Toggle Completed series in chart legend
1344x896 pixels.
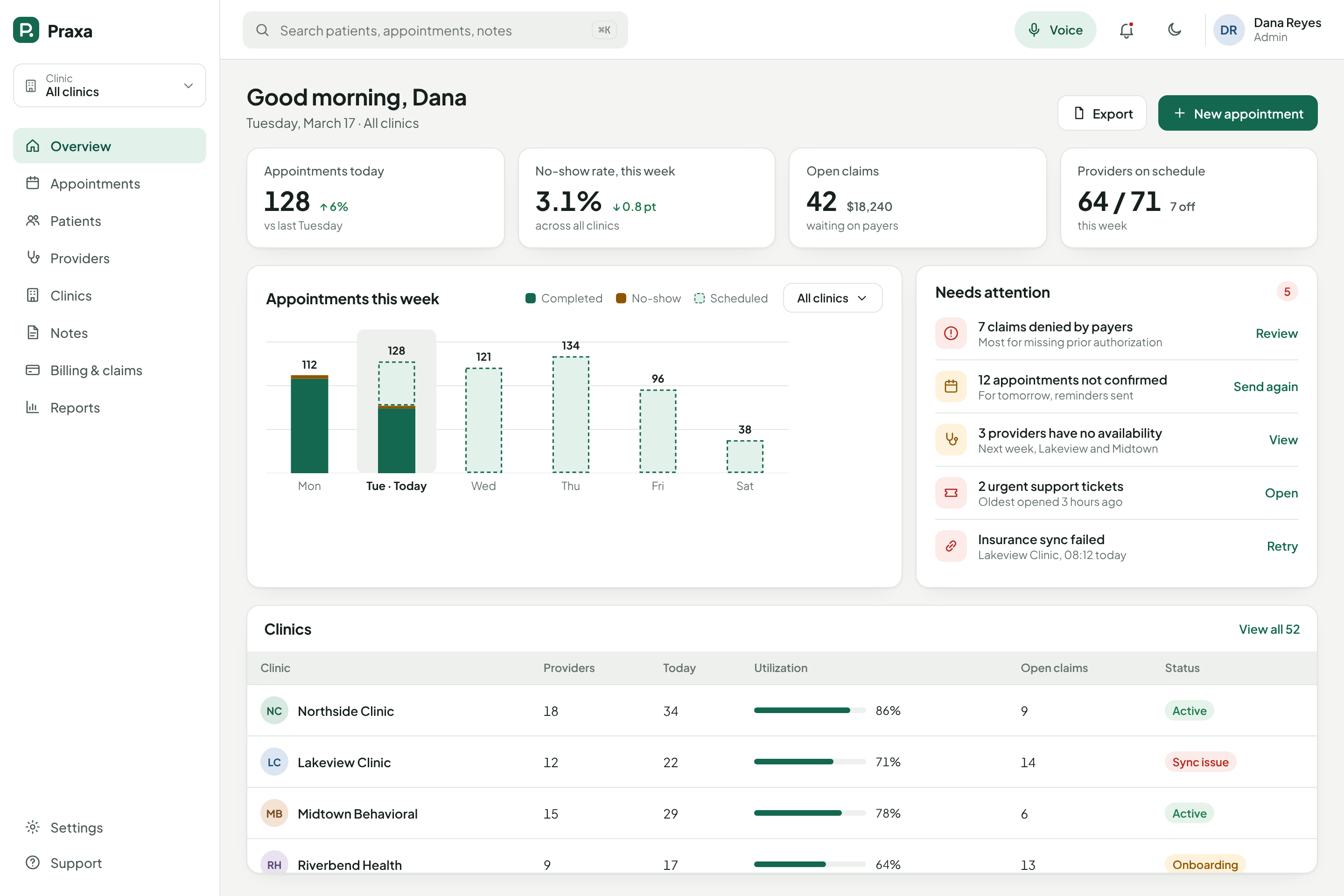(x=563, y=298)
